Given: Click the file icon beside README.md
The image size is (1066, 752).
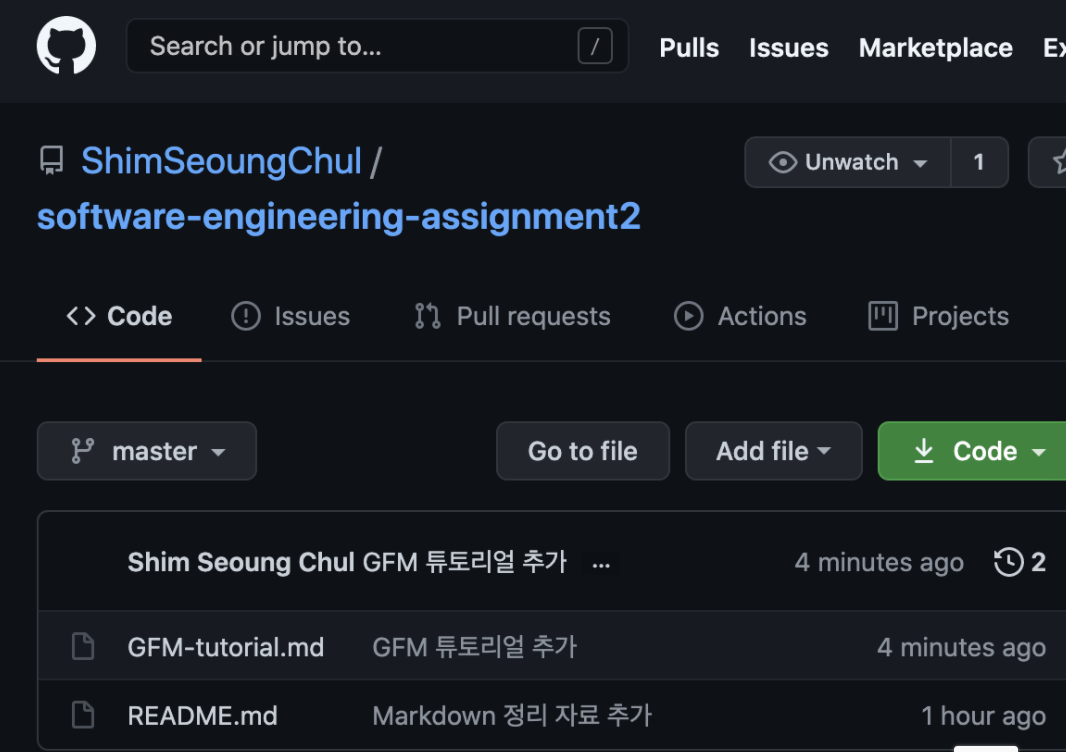Looking at the screenshot, I should coord(82,715).
